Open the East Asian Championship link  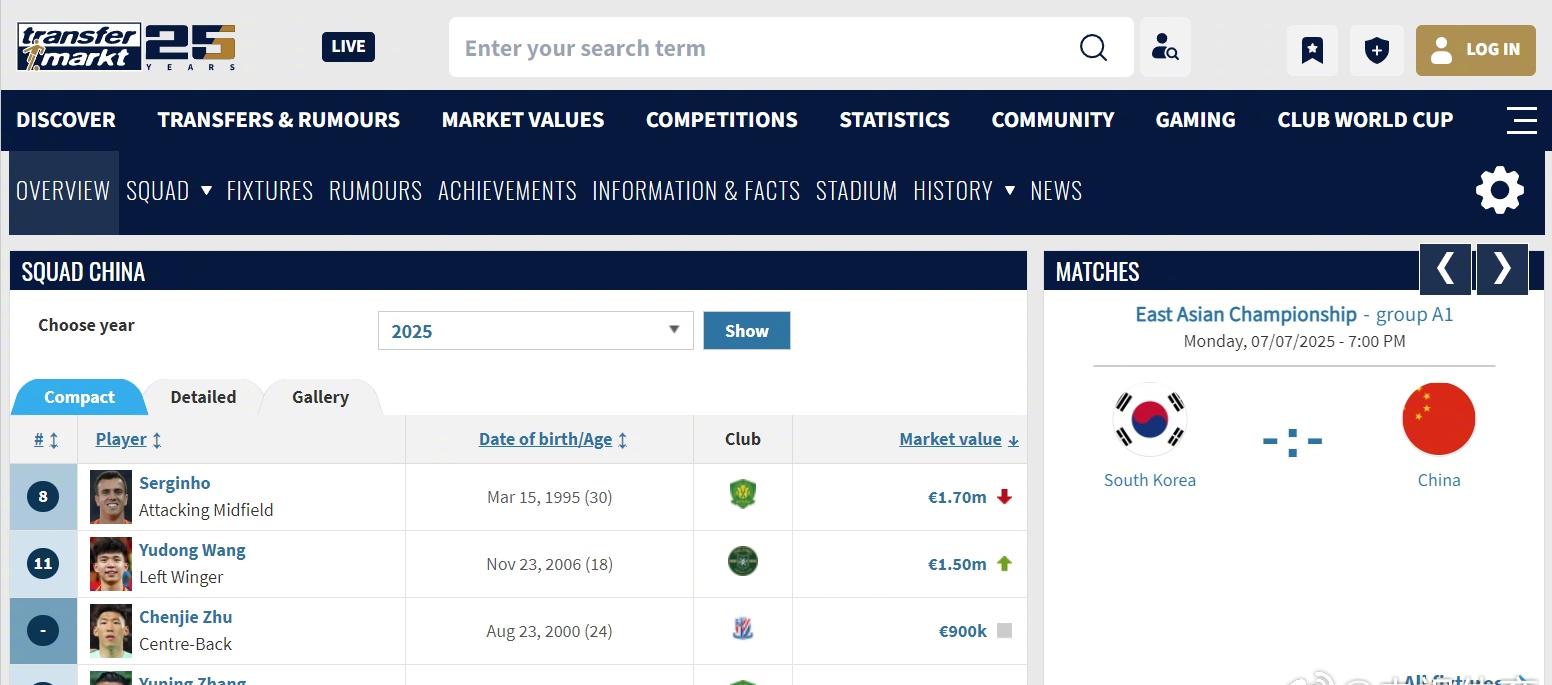[x=1246, y=314]
